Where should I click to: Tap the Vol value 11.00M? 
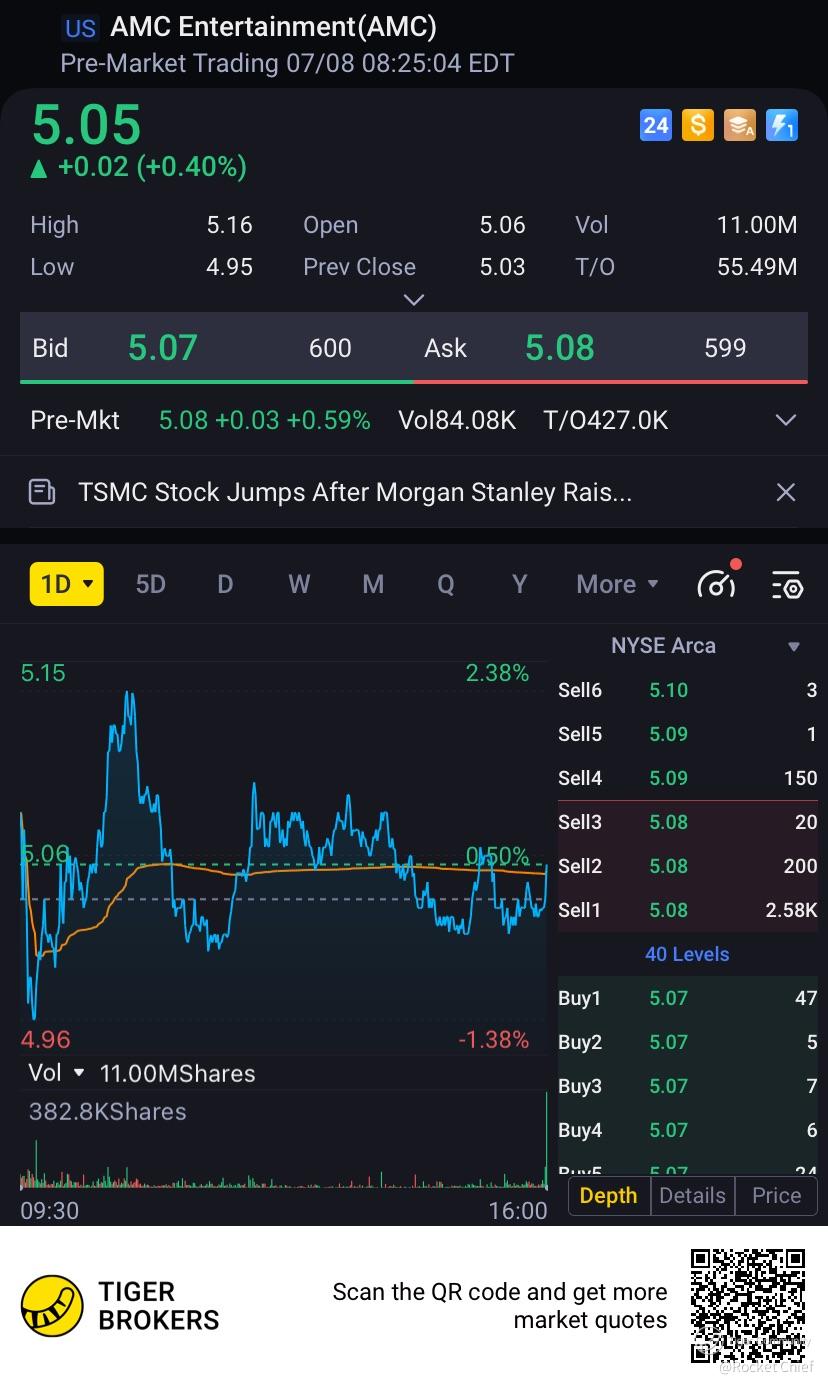757,225
